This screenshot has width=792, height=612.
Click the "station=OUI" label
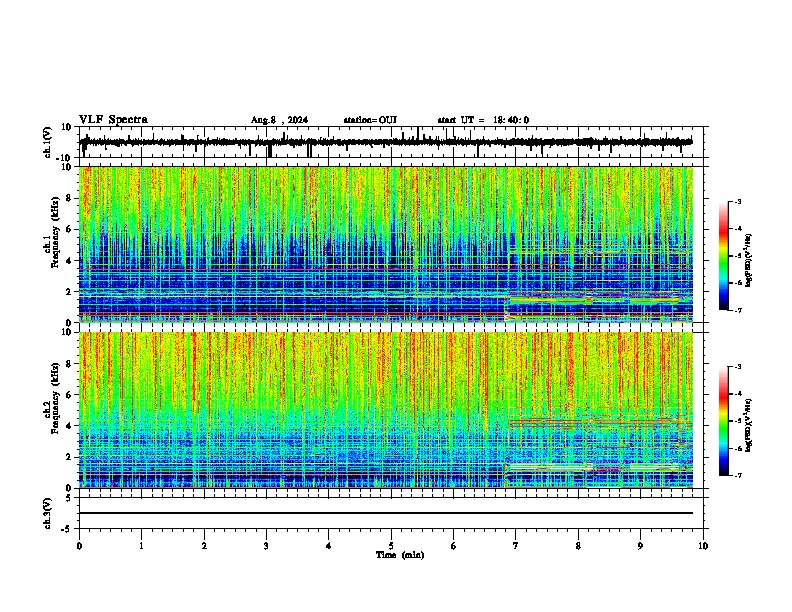(370, 120)
